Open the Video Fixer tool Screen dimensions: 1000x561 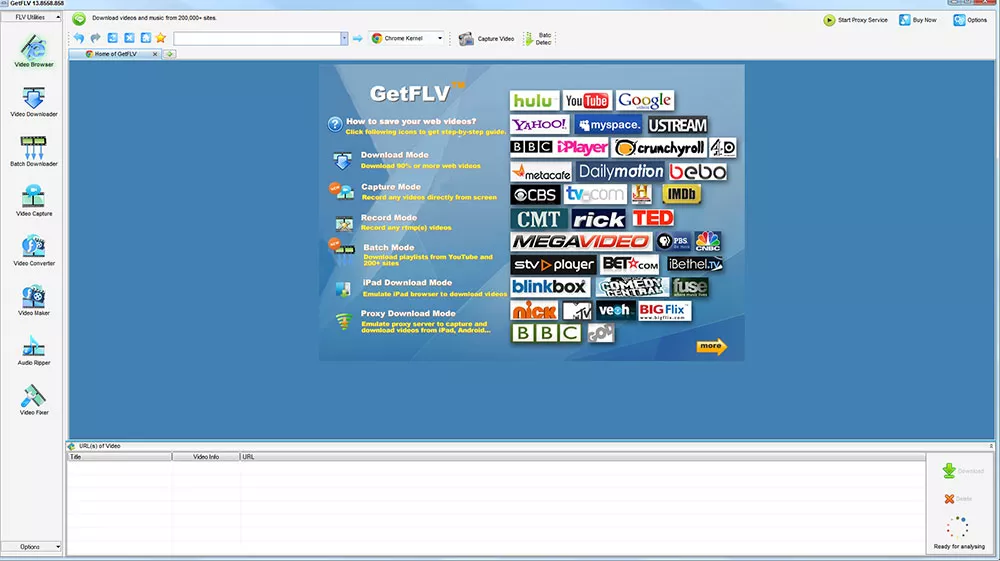(x=33, y=400)
